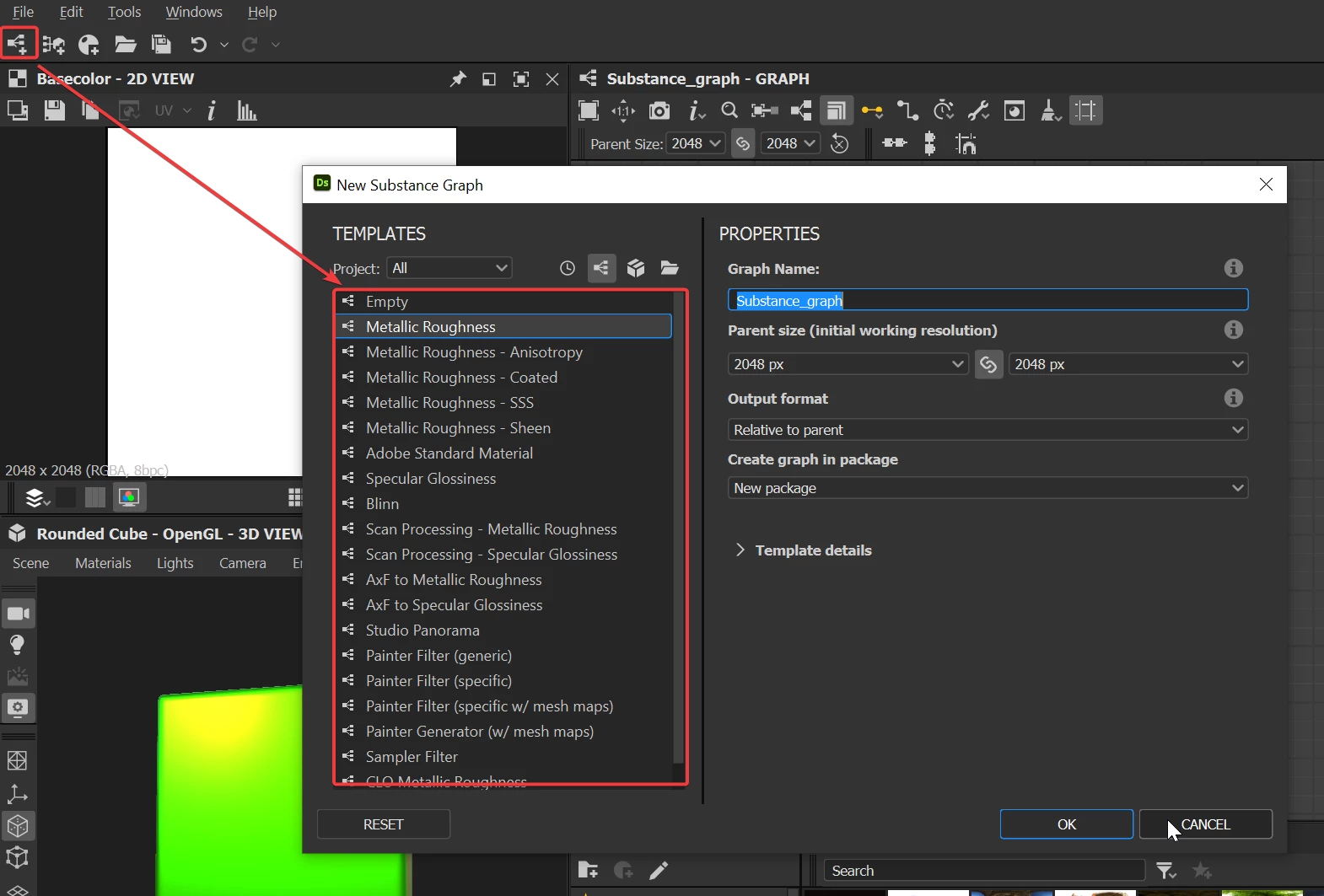The image size is (1324, 896).
Task: Show recent templates with clock icon
Action: pyautogui.click(x=568, y=268)
